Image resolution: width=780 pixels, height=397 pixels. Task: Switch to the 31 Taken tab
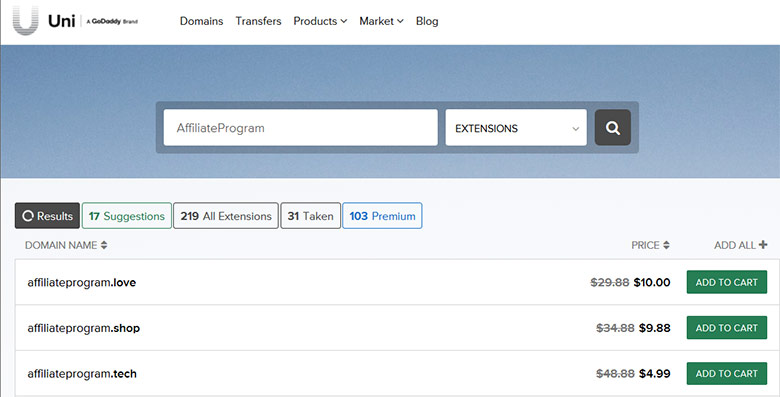(310, 215)
